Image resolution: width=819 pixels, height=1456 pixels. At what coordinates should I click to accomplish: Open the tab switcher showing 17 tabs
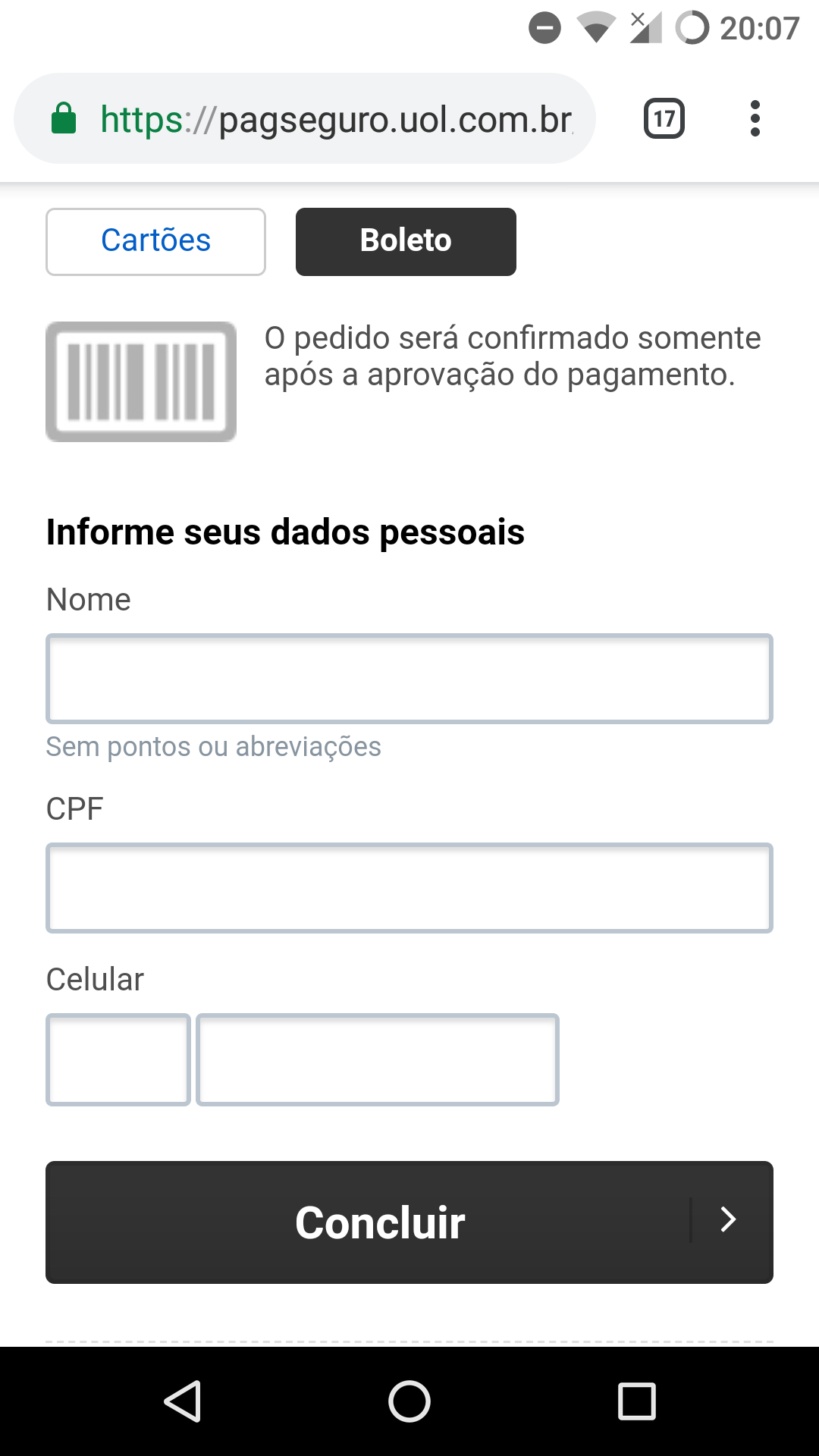pyautogui.click(x=664, y=119)
